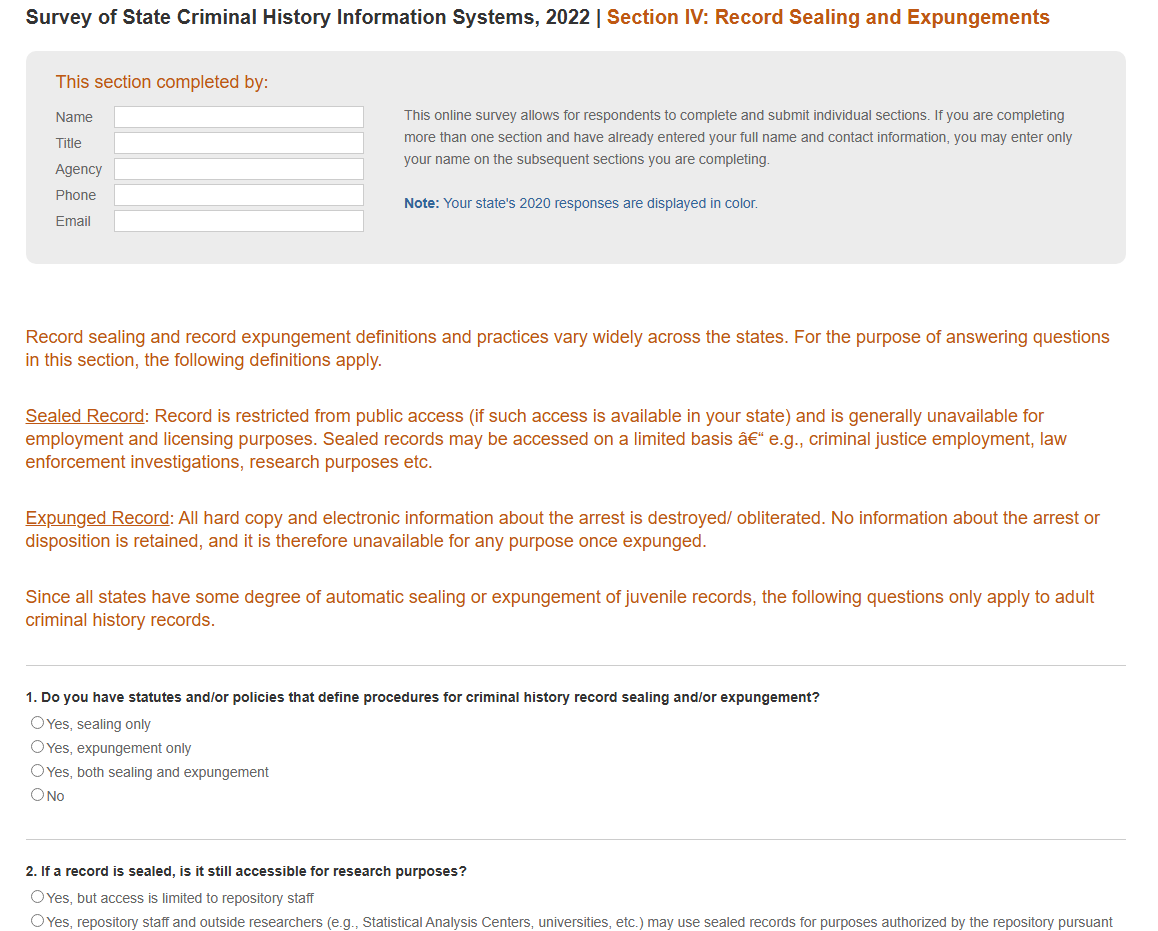The height and width of the screenshot is (931, 1158).
Task: Click the "Section IV: Record Sealing and Expungements" heading
Action: click(x=828, y=17)
